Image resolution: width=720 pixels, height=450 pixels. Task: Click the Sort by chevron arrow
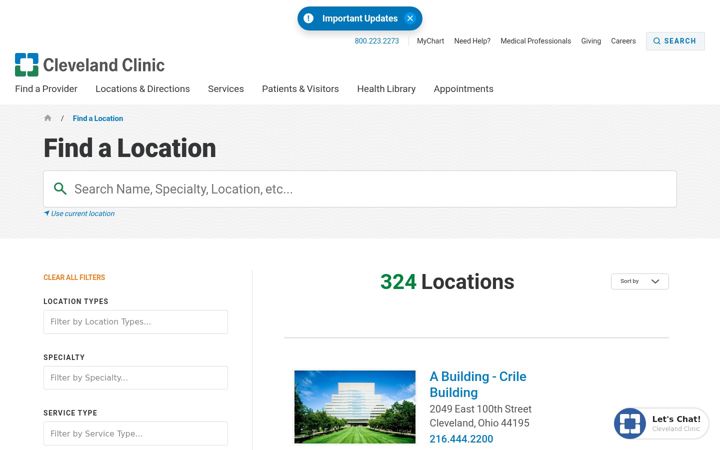655,281
